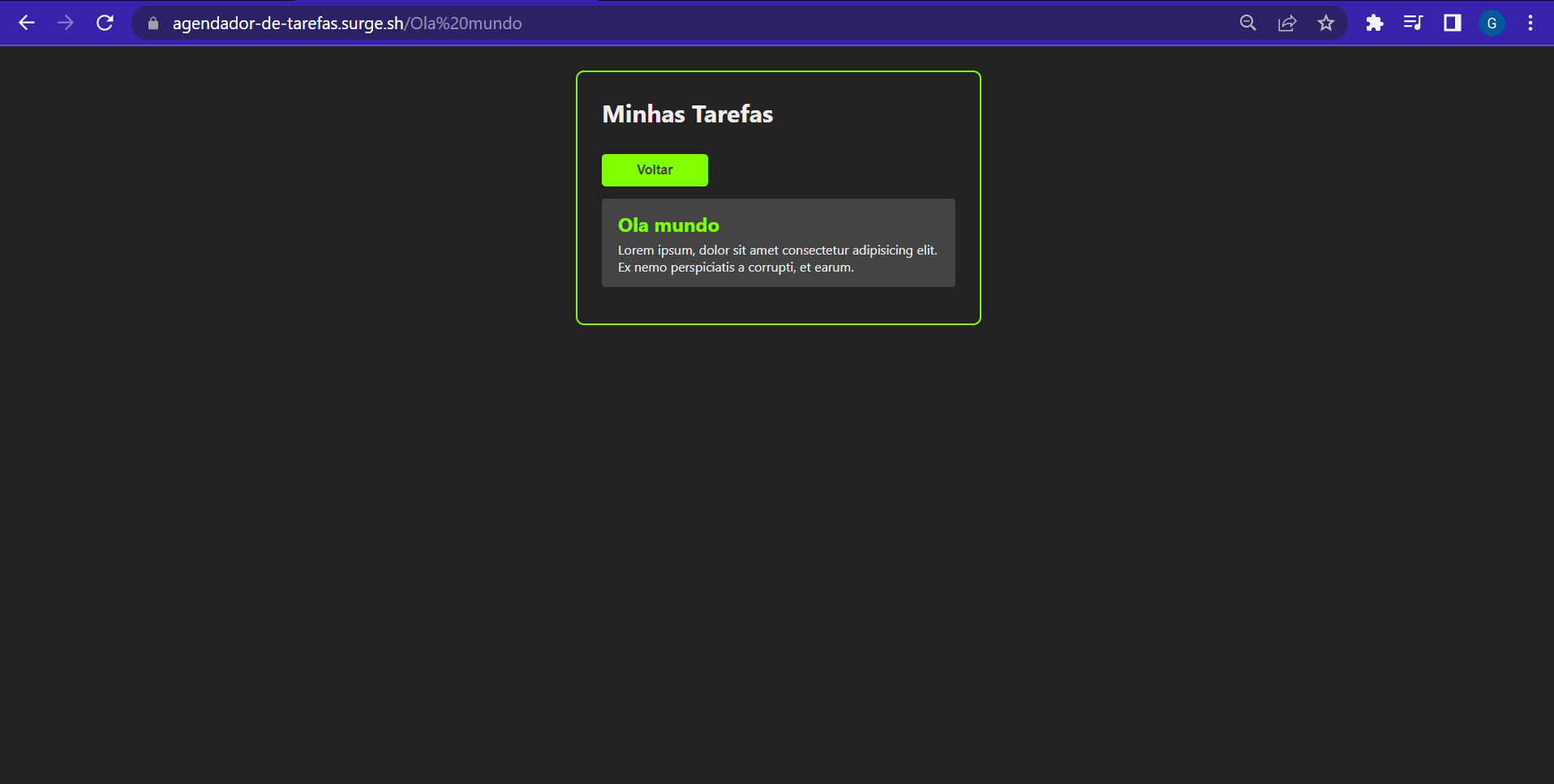
Task: Open the zoom magnifier in address bar
Action: pos(1248,23)
